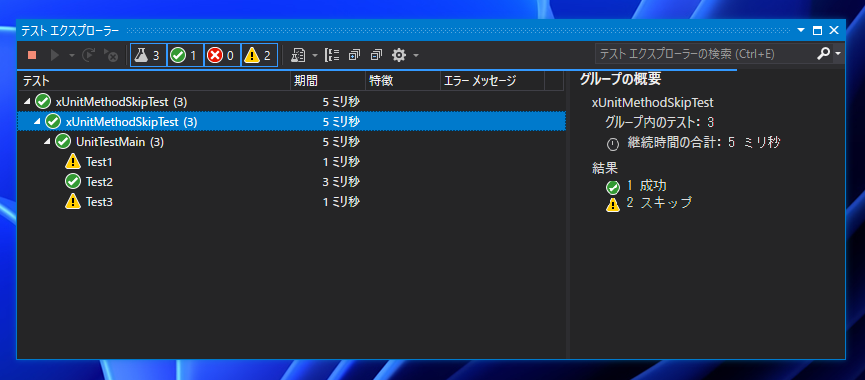Image resolution: width=865 pixels, height=380 pixels.
Task: Click the warning icon beside Test3
Action: 73,202
